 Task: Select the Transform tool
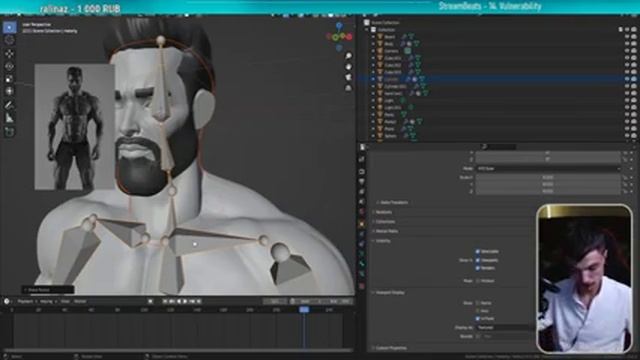point(9,91)
